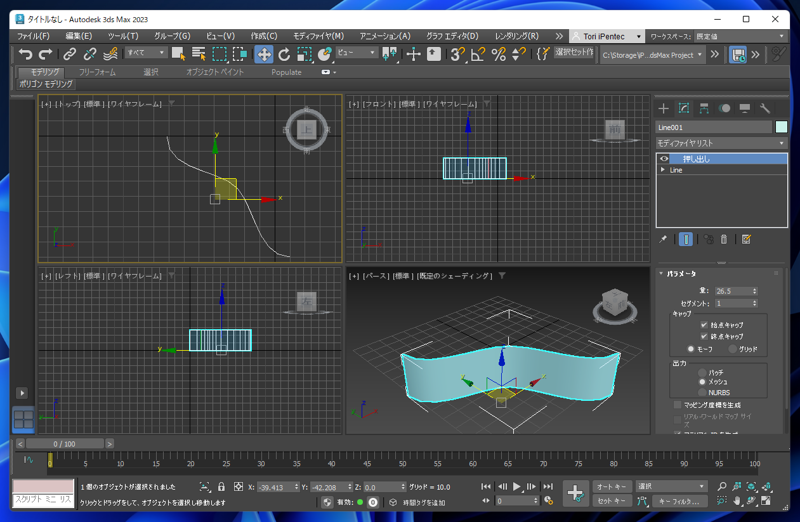The width and height of the screenshot is (800, 522).
Task: Select the Rotate tool in the toolbar
Action: click(x=284, y=54)
